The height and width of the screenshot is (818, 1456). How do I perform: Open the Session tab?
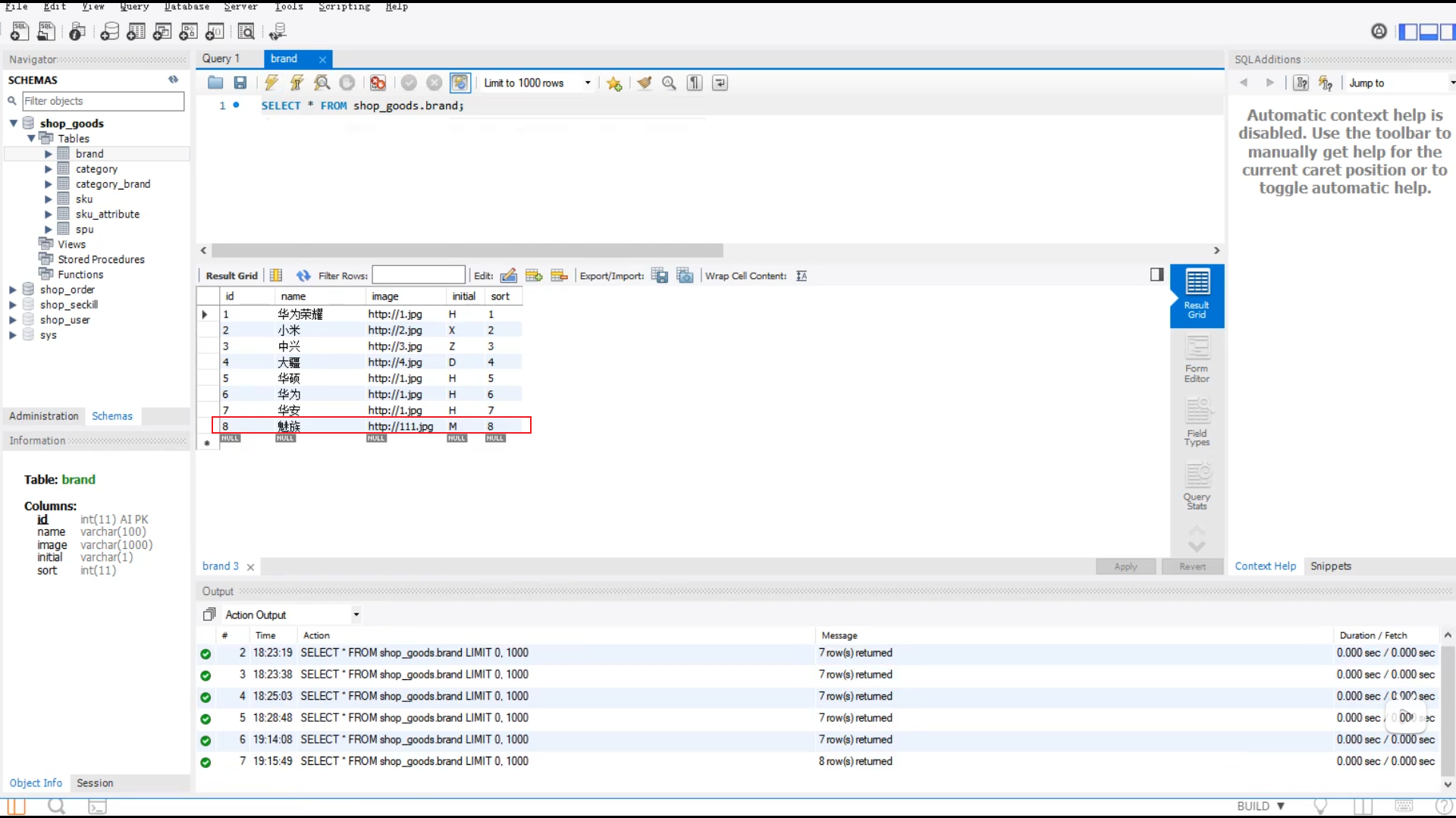point(95,783)
